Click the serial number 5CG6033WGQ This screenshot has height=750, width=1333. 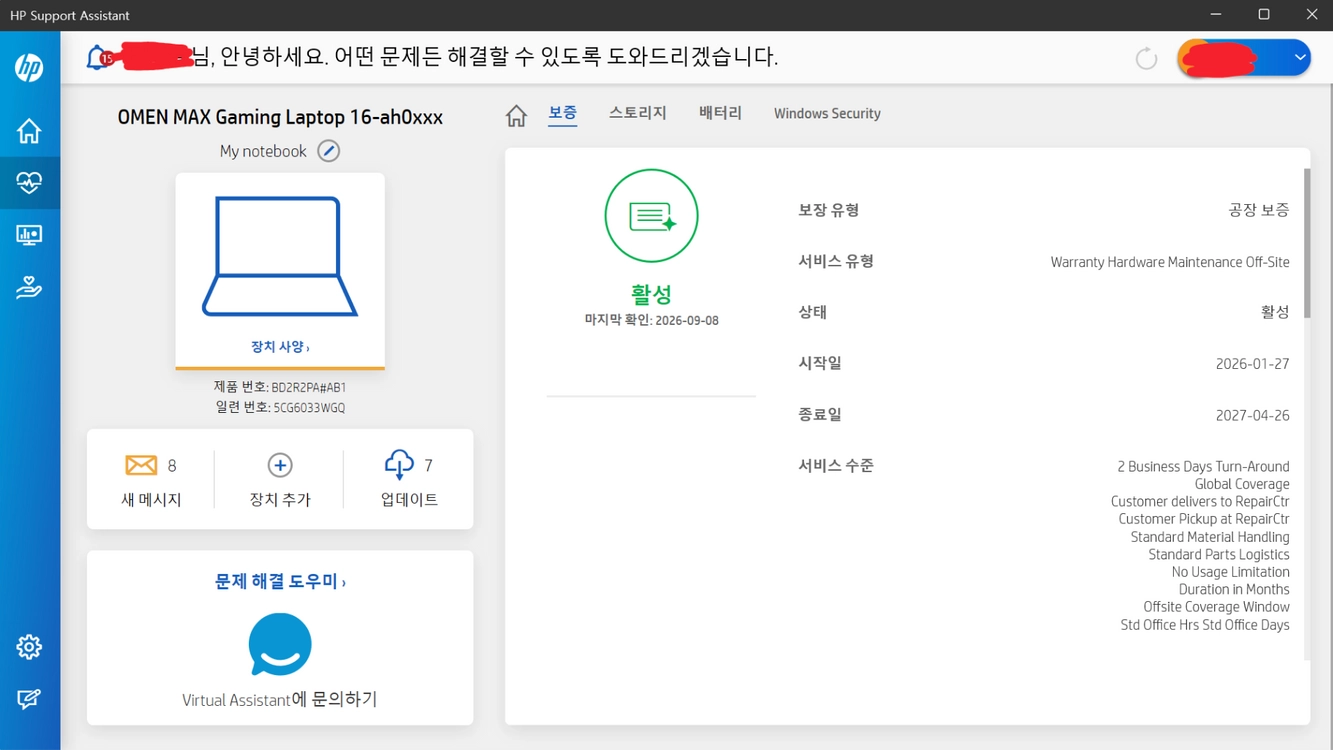click(309, 408)
